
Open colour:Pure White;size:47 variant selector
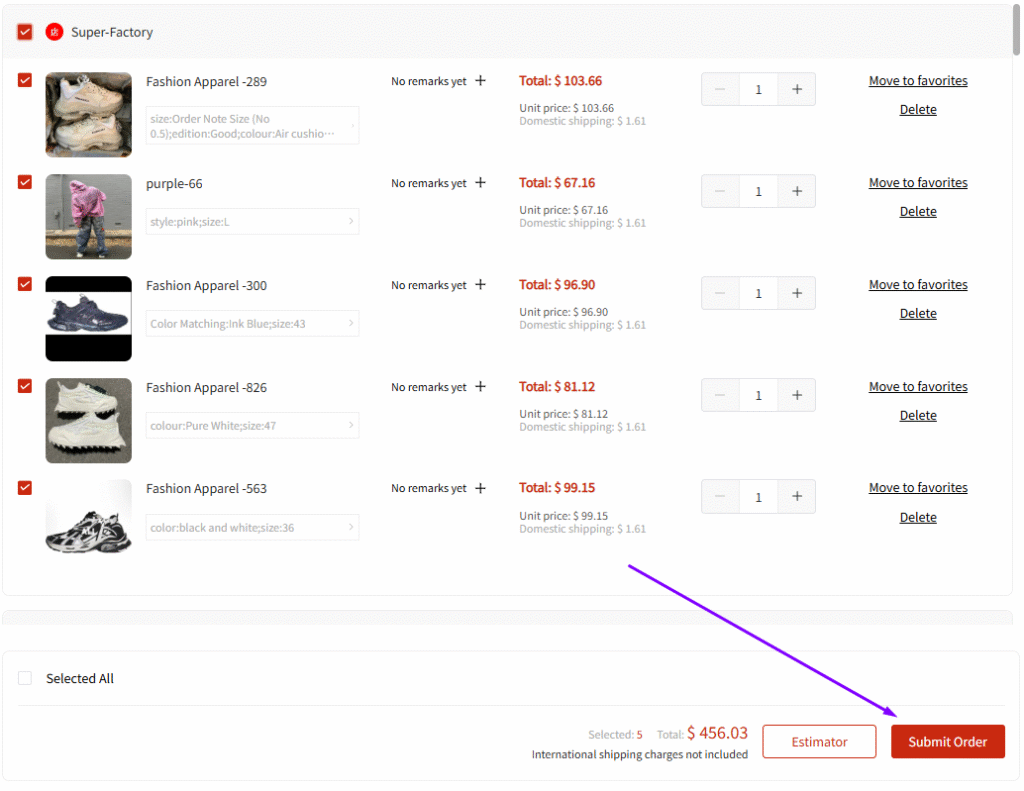[x=252, y=425]
